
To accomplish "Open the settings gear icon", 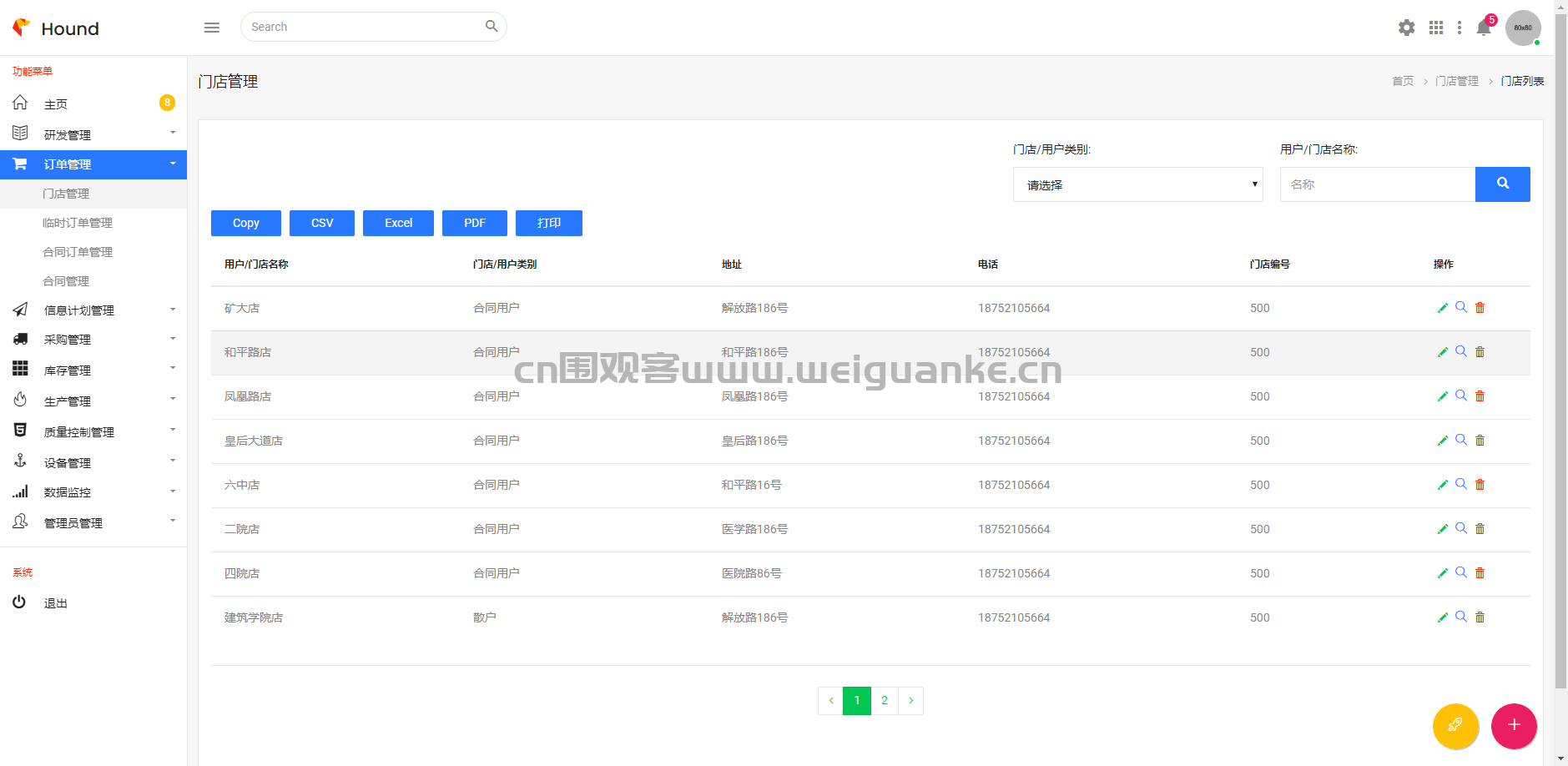I will [x=1407, y=28].
